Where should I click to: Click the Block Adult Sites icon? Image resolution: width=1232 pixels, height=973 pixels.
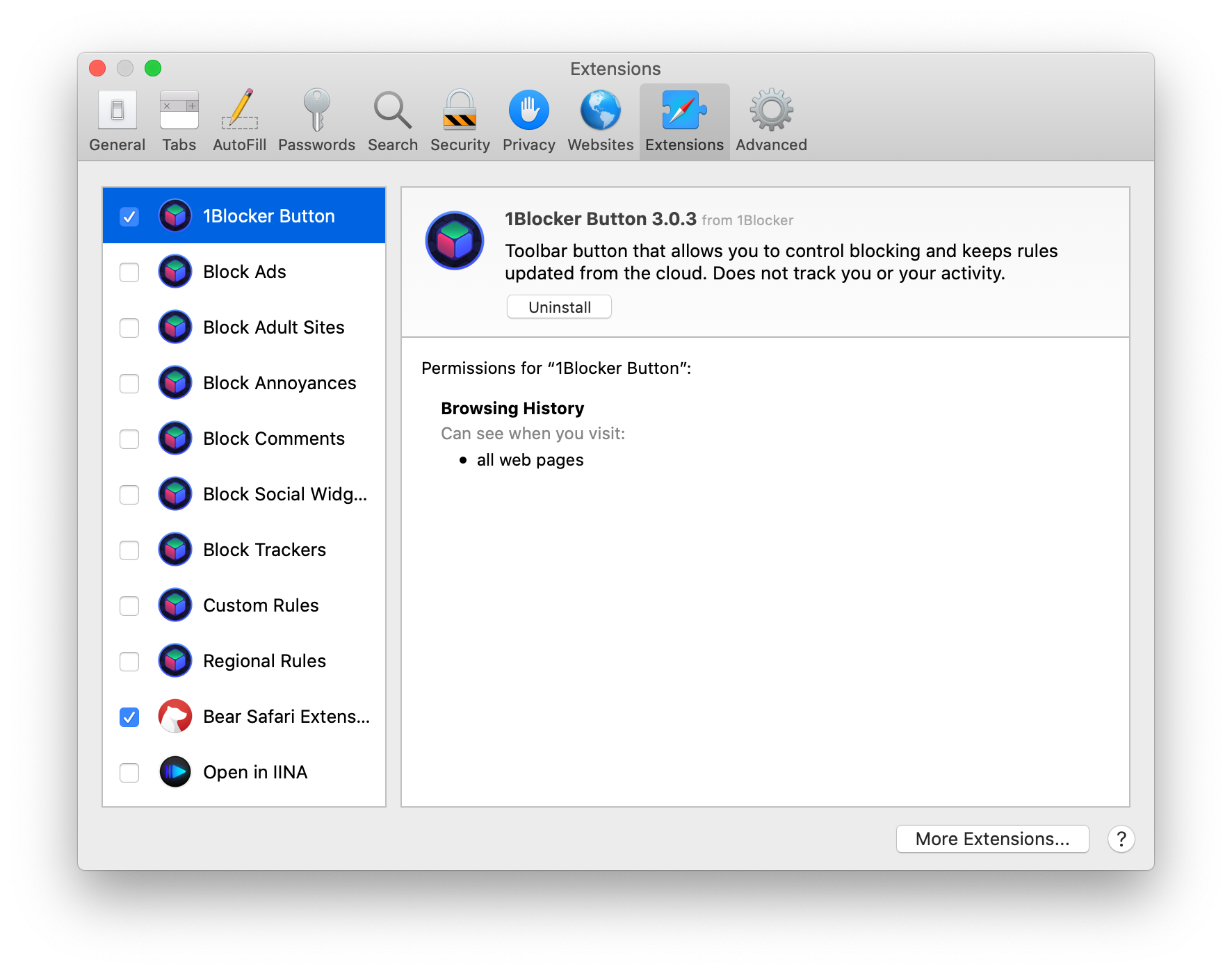(x=175, y=327)
